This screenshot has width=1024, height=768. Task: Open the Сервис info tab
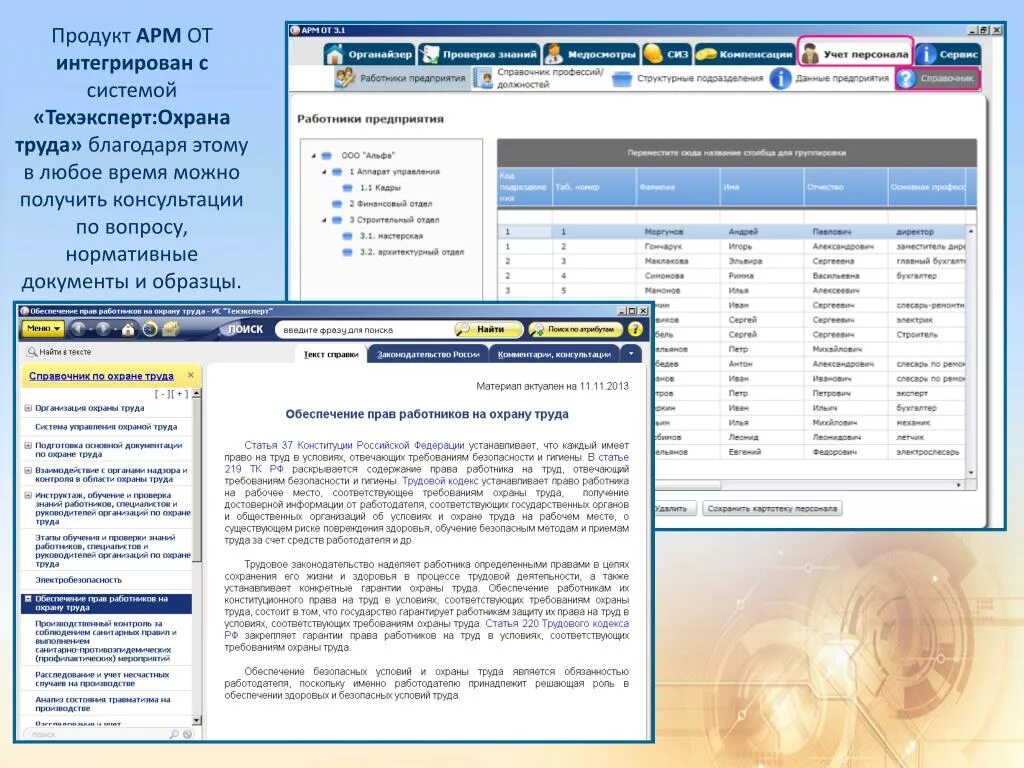[x=947, y=54]
